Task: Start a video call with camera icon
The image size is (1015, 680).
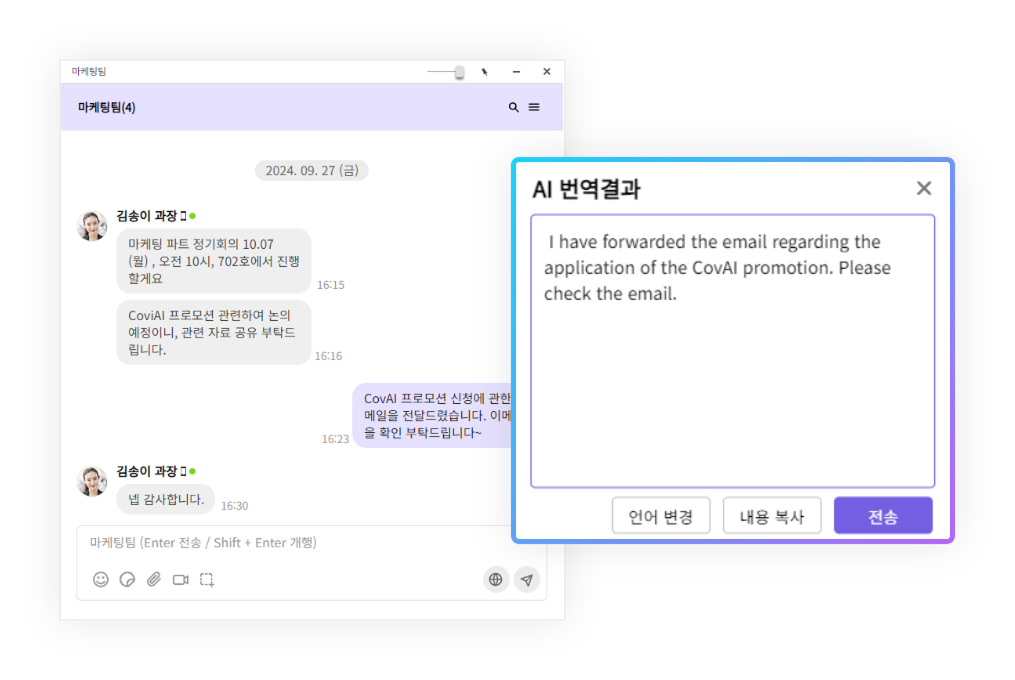Action: point(181,579)
